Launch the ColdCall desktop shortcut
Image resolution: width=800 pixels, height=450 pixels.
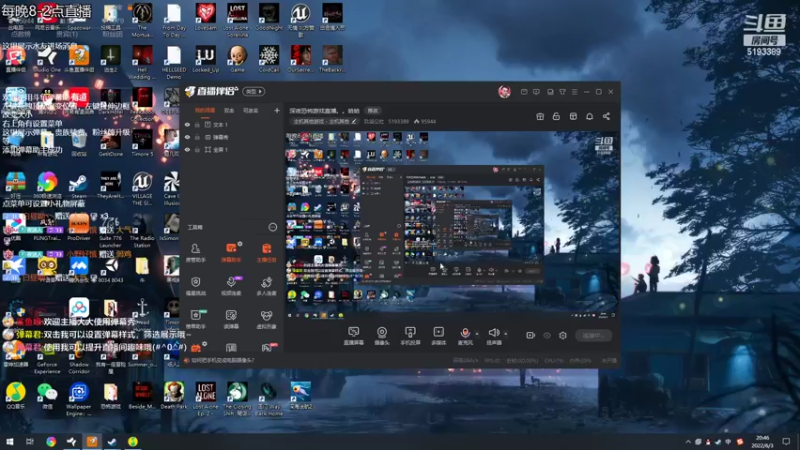click(x=269, y=59)
